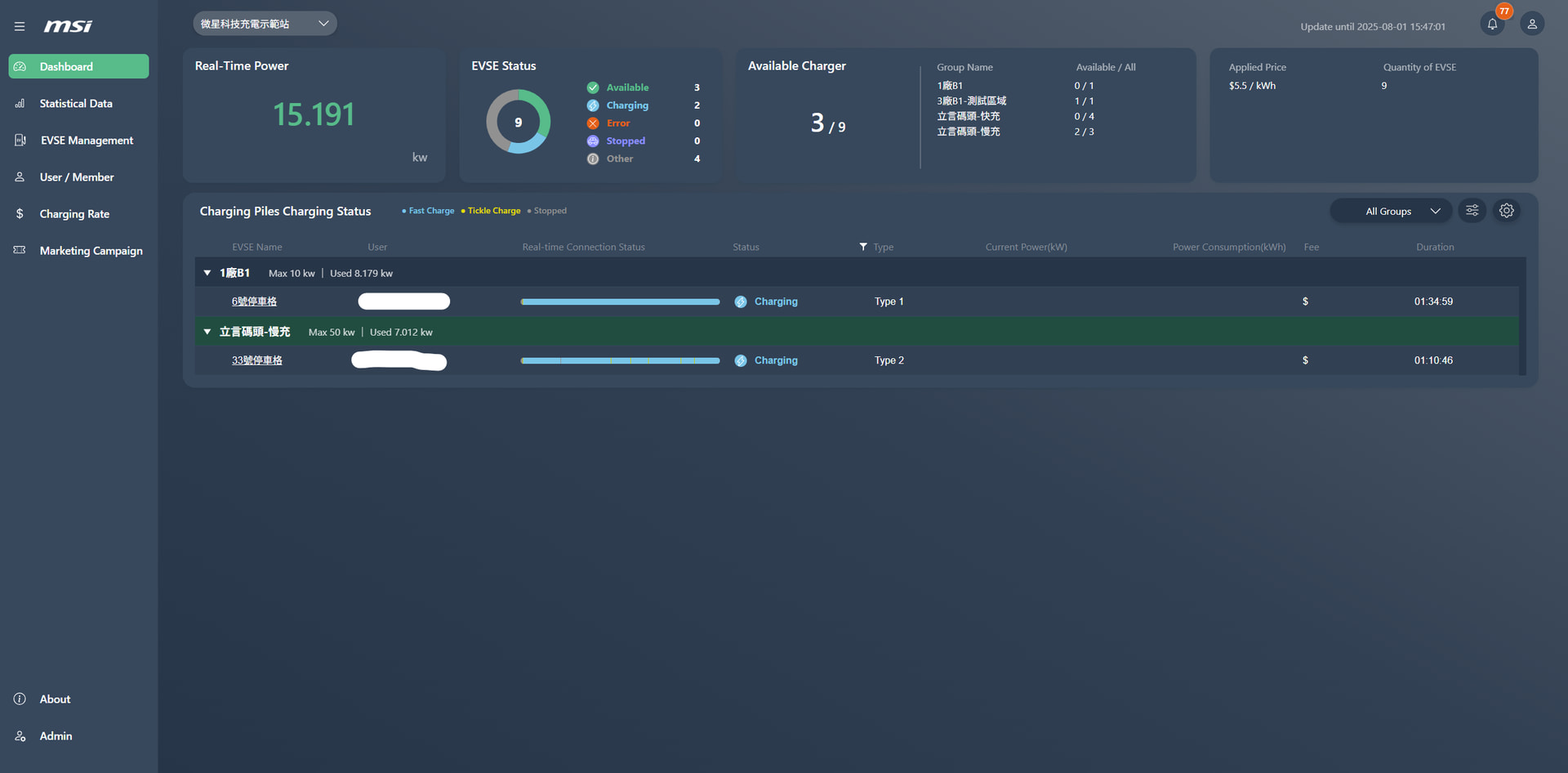The image size is (1568, 773).
Task: Click the Power Consumption(kWh) column header
Action: 1229,247
